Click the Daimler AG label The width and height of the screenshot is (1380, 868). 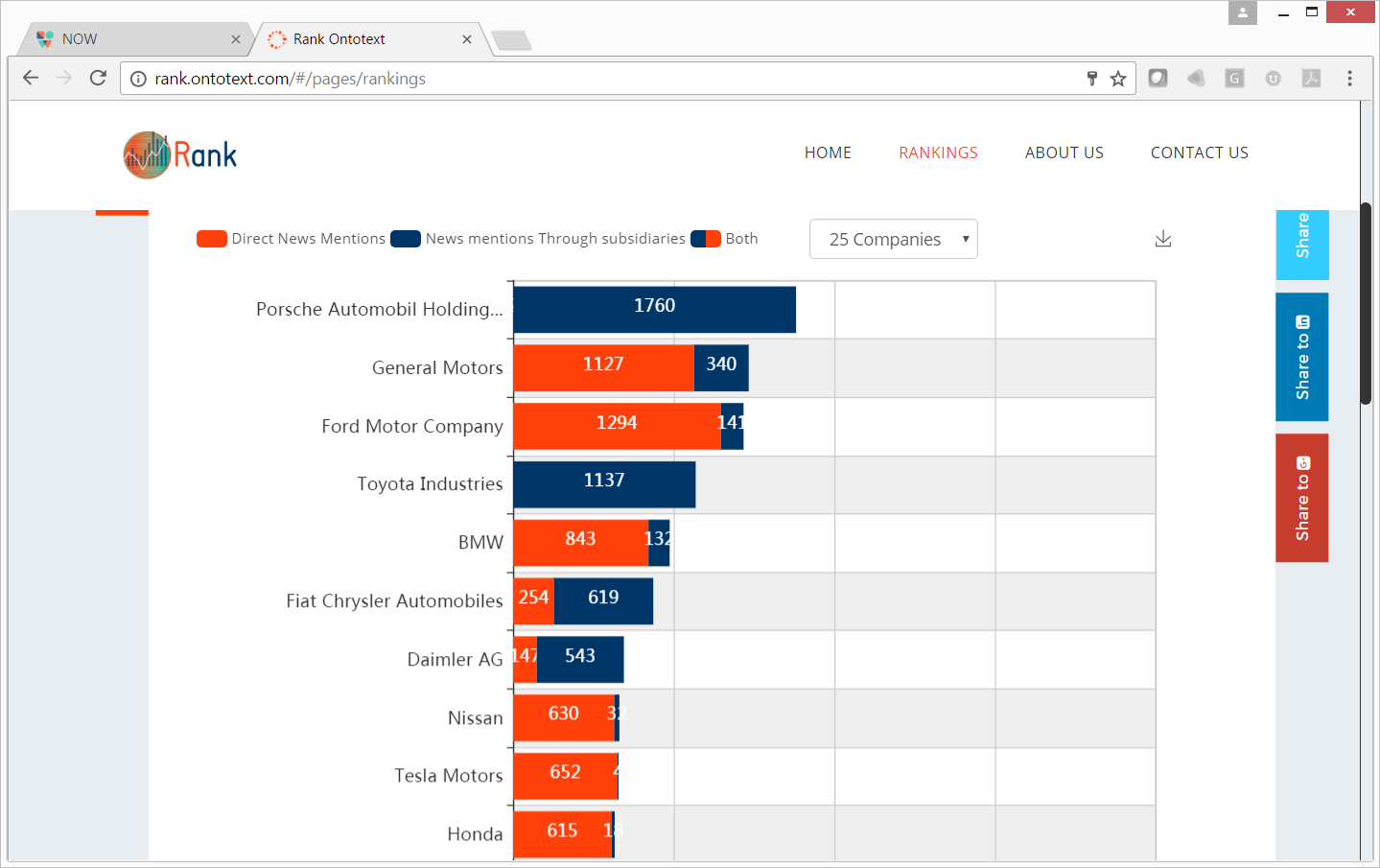pyautogui.click(x=455, y=660)
